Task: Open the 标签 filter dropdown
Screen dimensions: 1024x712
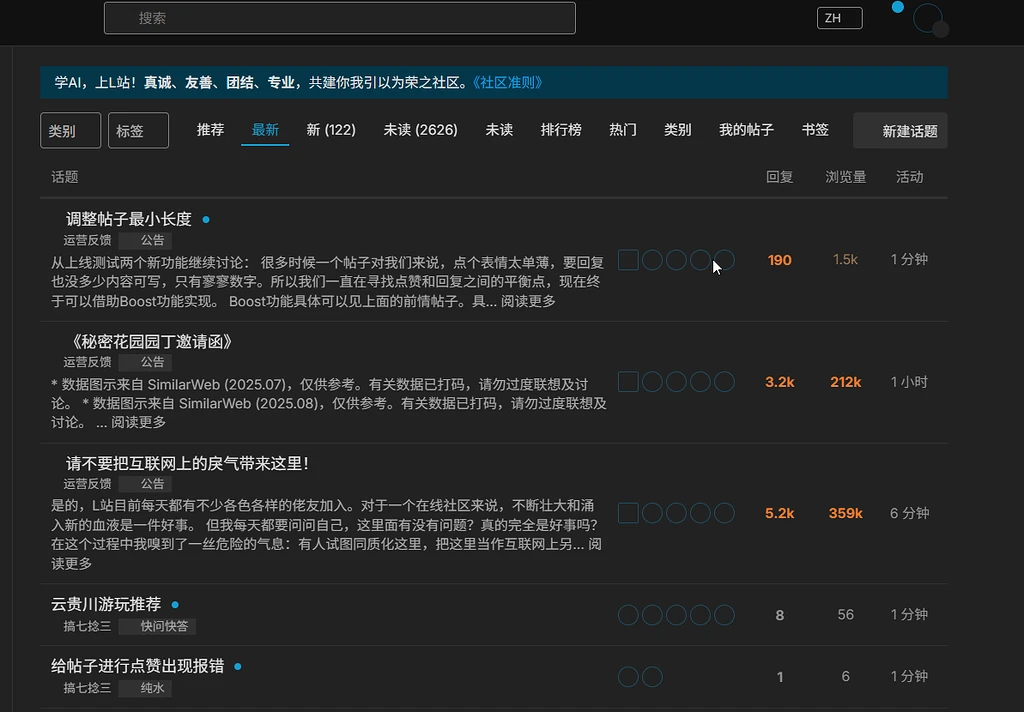Action: [138, 131]
